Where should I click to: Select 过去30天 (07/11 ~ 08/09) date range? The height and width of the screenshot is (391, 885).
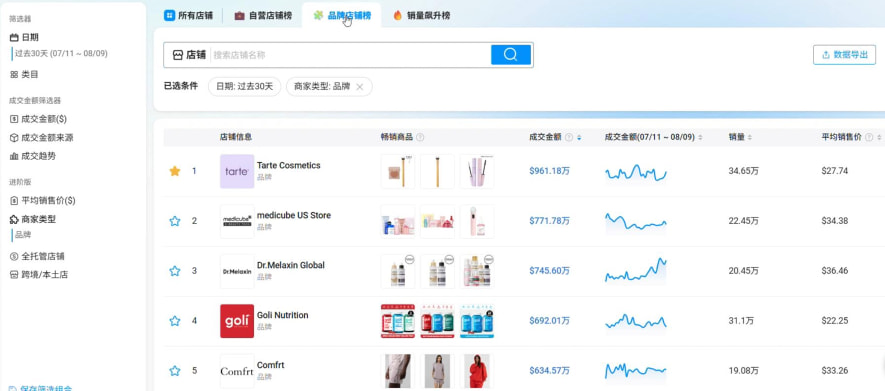61,54
